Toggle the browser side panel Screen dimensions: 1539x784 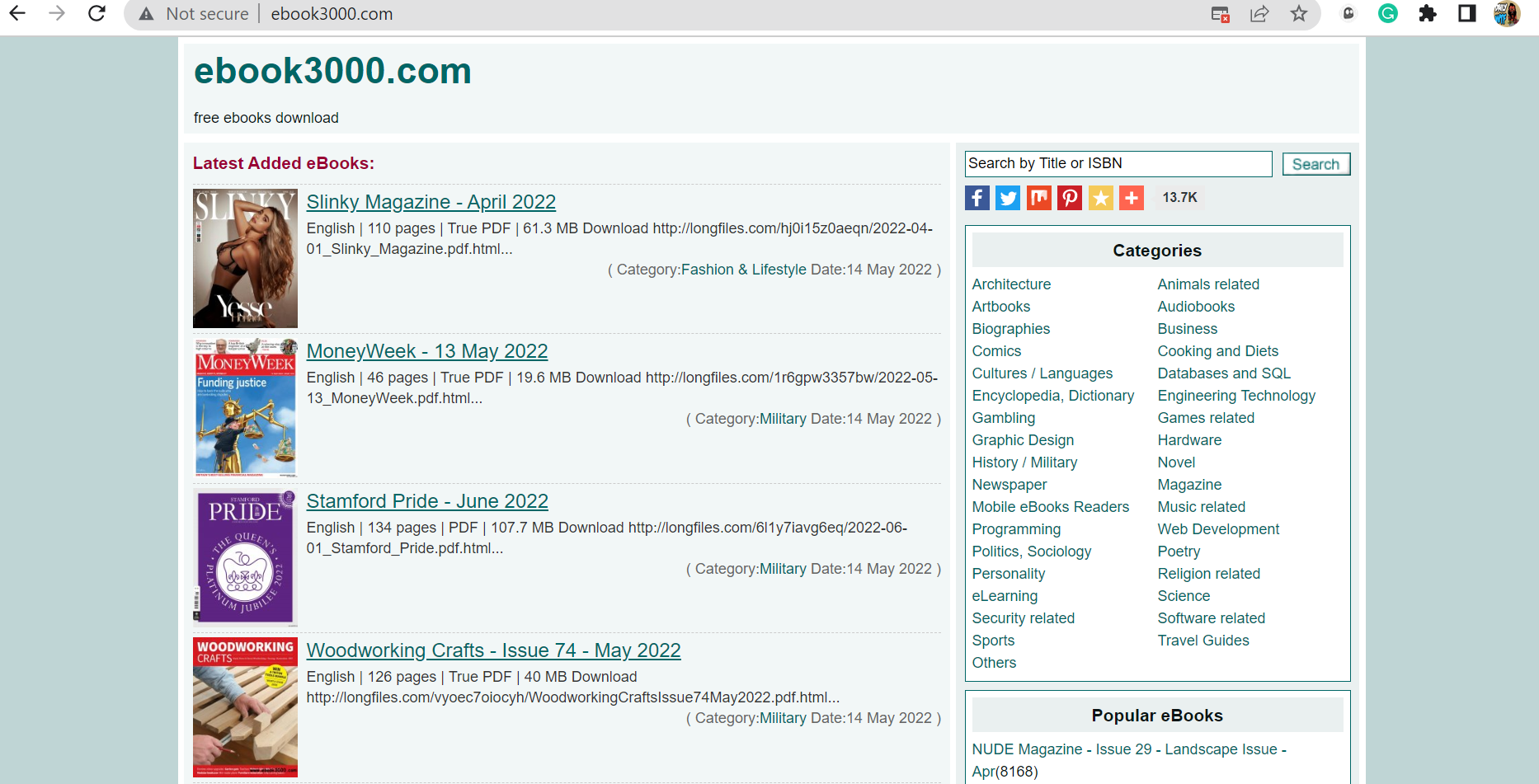pos(1467,14)
